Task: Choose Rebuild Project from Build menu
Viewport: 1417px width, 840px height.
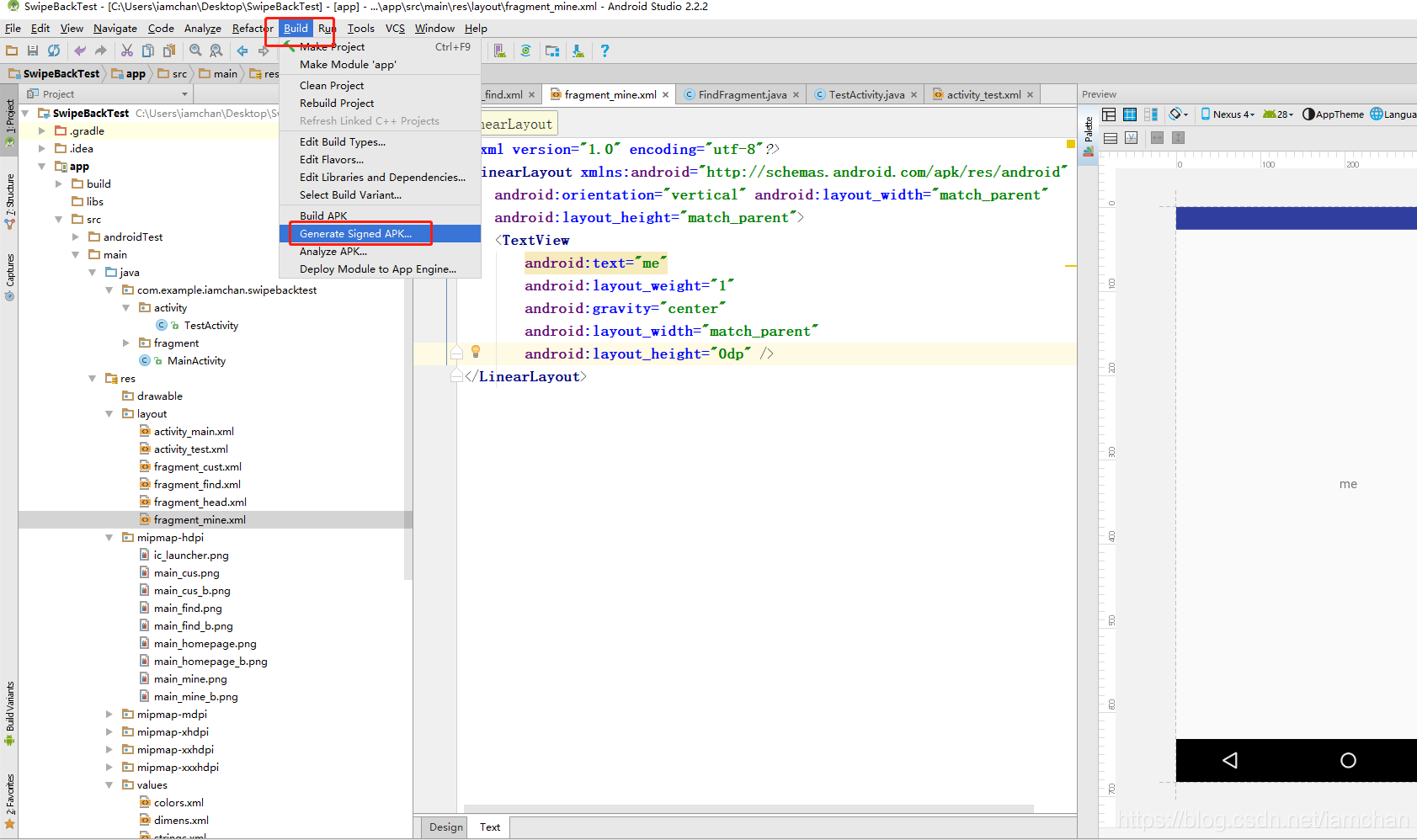Action: pos(380,104)
